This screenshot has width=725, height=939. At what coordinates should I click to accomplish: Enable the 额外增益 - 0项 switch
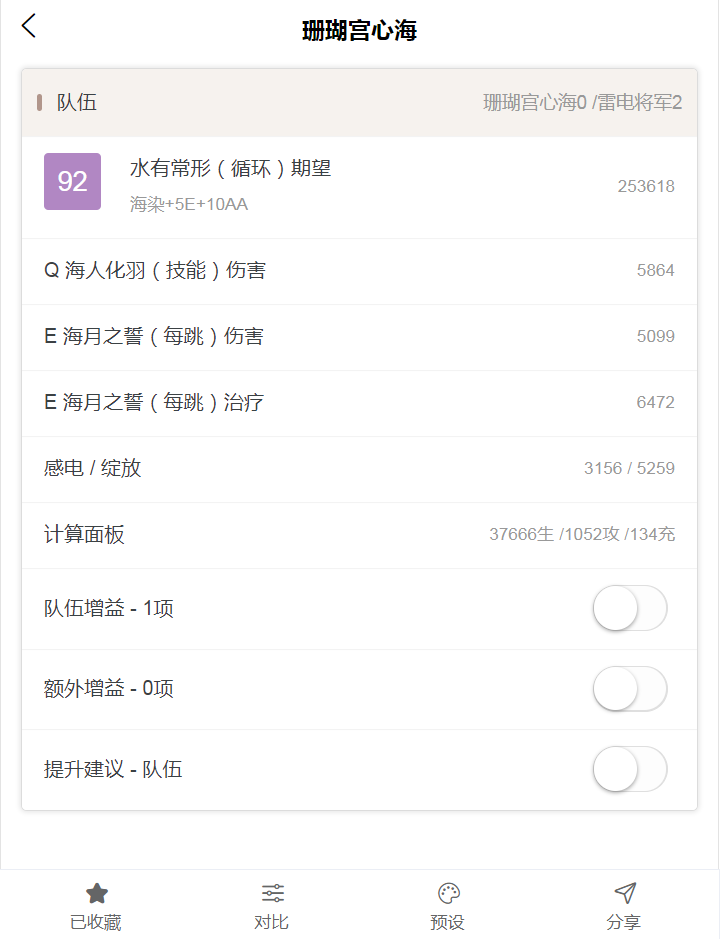[630, 688]
